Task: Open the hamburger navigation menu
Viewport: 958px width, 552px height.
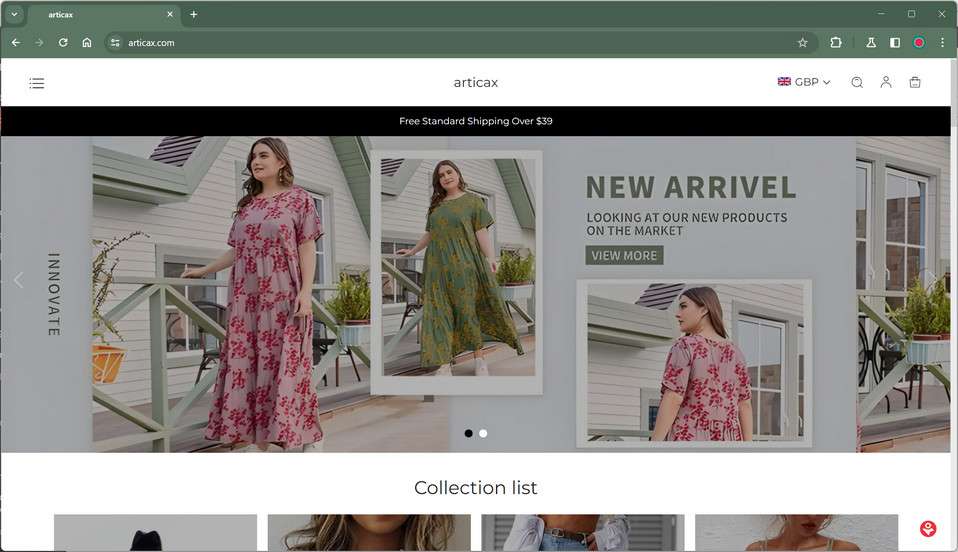Action: [37, 83]
